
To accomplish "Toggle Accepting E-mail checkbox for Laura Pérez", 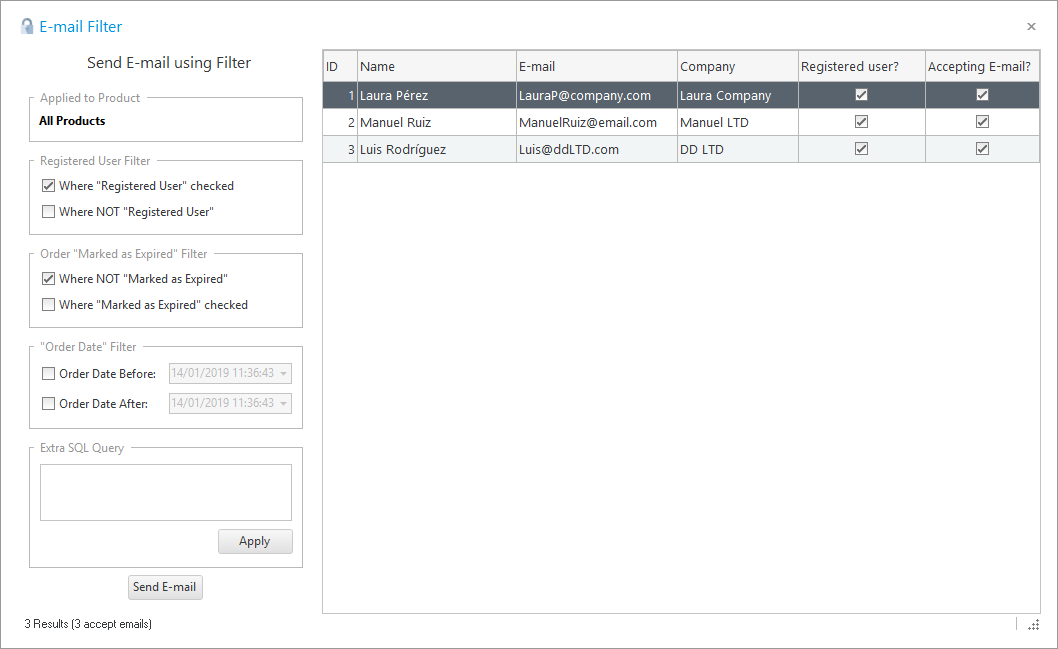I will coord(982,94).
